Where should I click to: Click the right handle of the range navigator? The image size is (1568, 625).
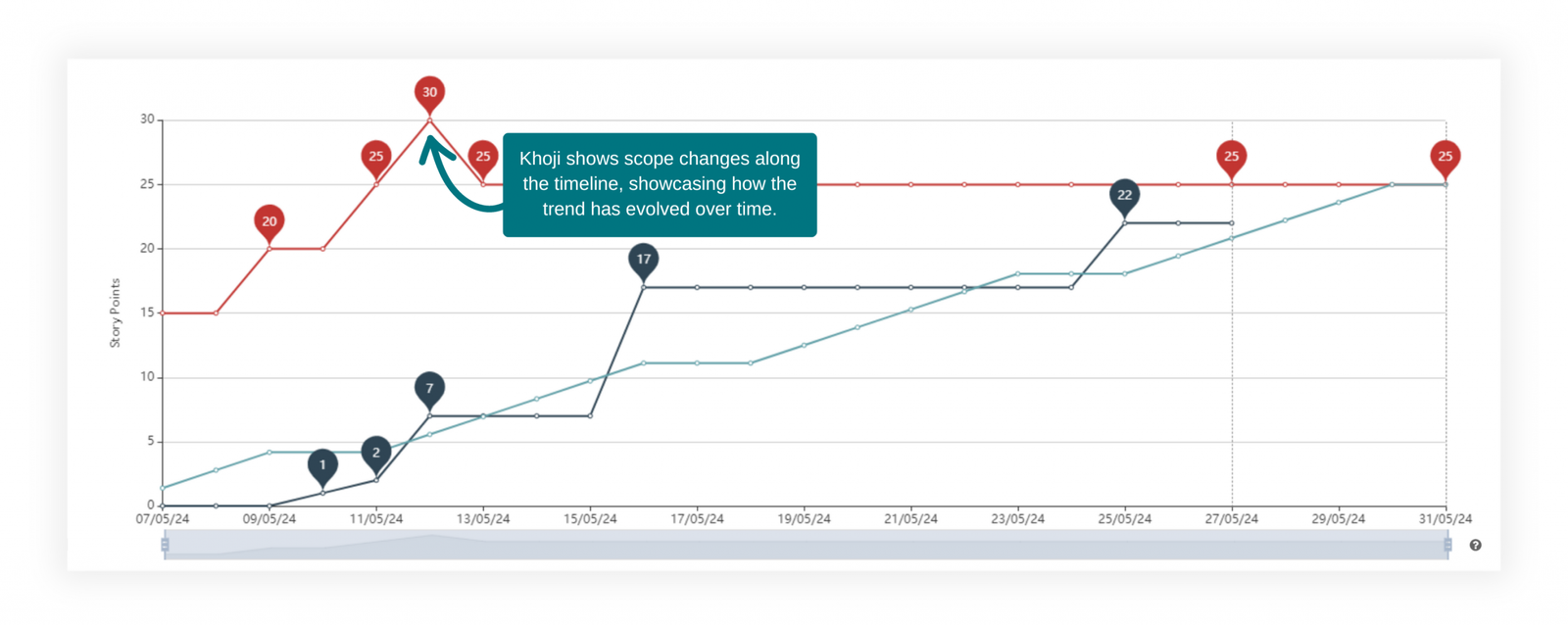1447,545
